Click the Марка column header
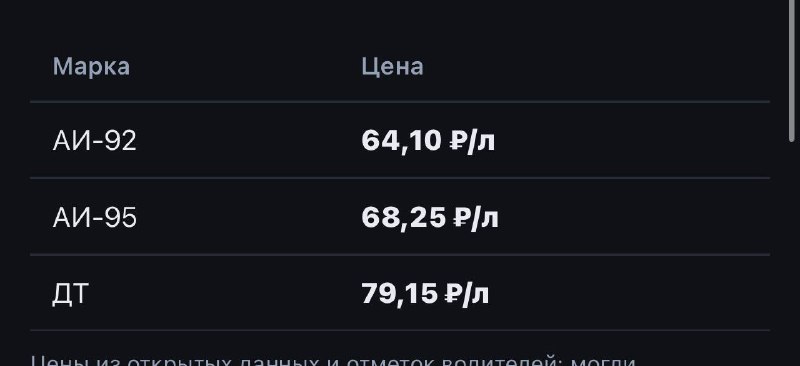The height and width of the screenshot is (366, 800). tap(91, 67)
